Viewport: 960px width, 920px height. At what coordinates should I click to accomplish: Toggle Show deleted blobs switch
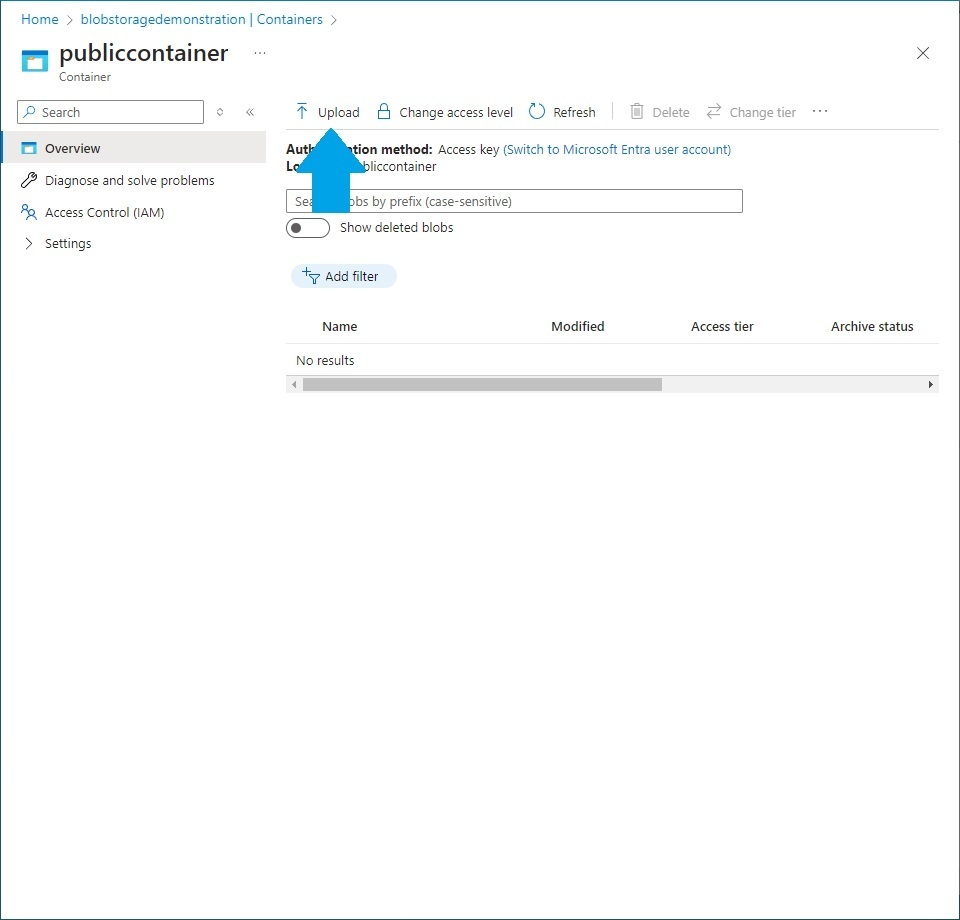pyautogui.click(x=308, y=228)
